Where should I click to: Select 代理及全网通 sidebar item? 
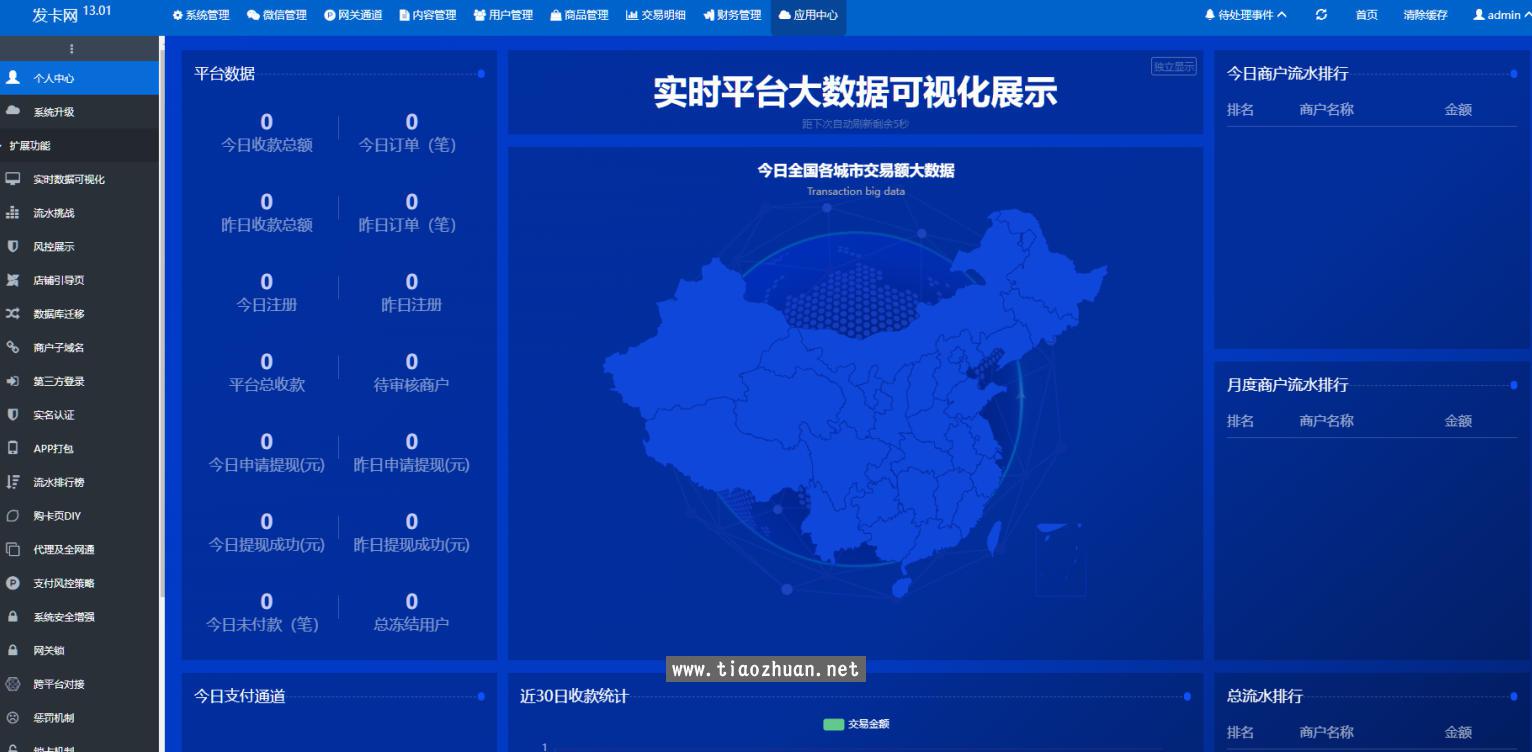[x=79, y=550]
